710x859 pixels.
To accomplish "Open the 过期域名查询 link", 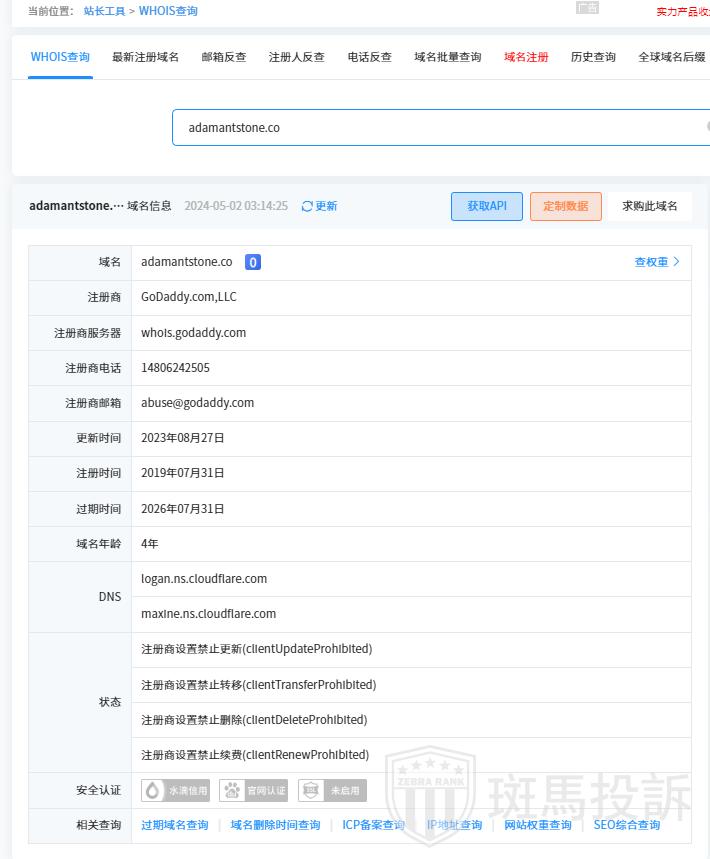I will coord(175,825).
